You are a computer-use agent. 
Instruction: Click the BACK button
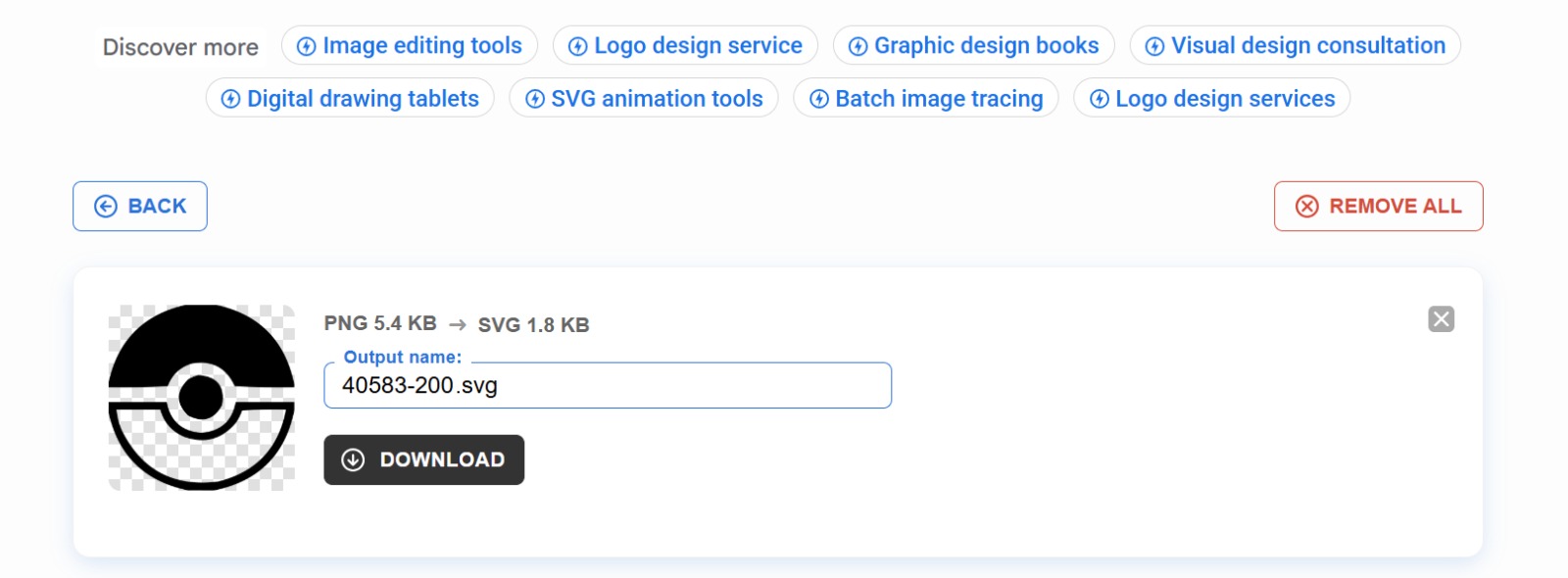pos(139,206)
